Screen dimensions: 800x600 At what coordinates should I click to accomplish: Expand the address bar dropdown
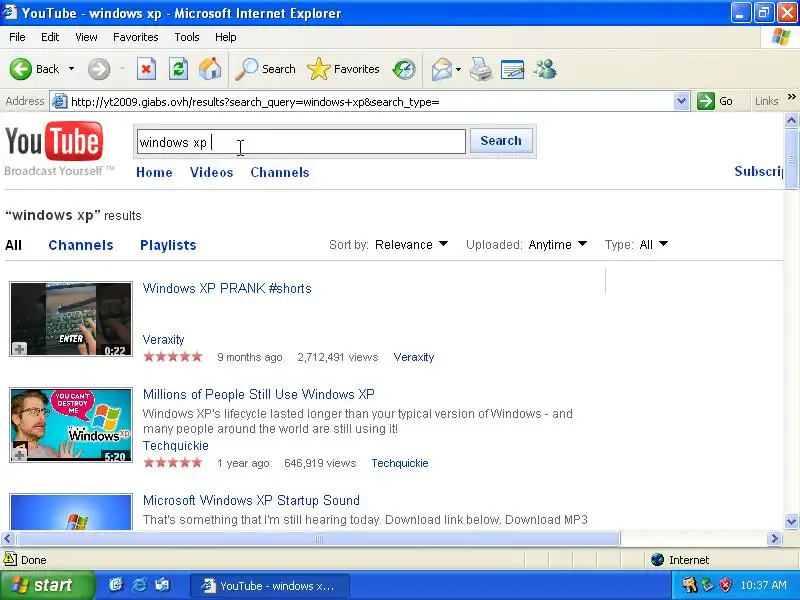click(x=682, y=102)
